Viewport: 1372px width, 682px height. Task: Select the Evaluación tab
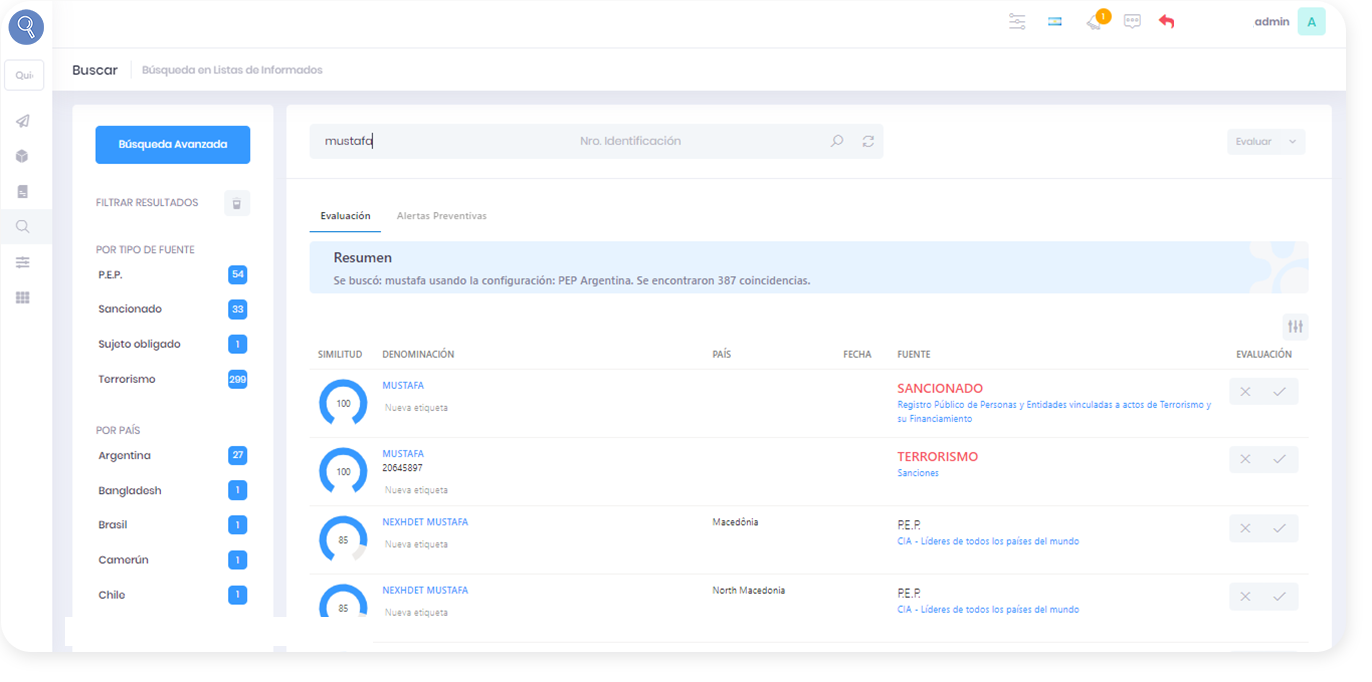point(345,215)
